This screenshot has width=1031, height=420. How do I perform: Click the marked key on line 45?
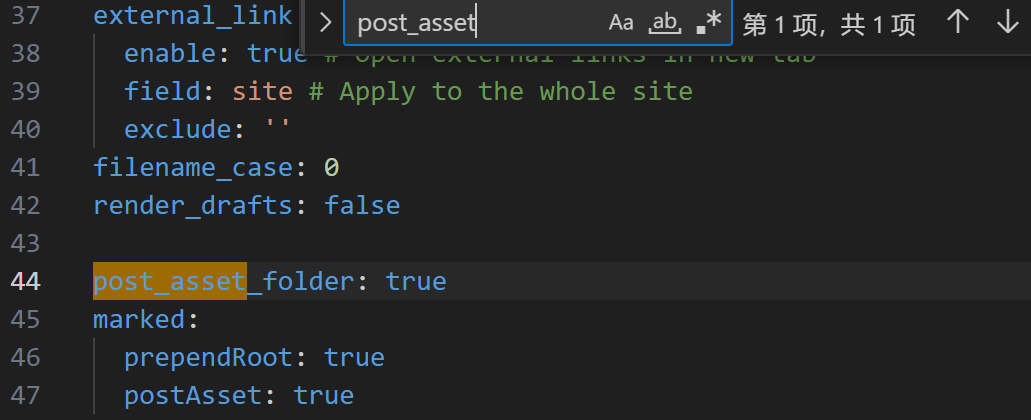(139, 320)
